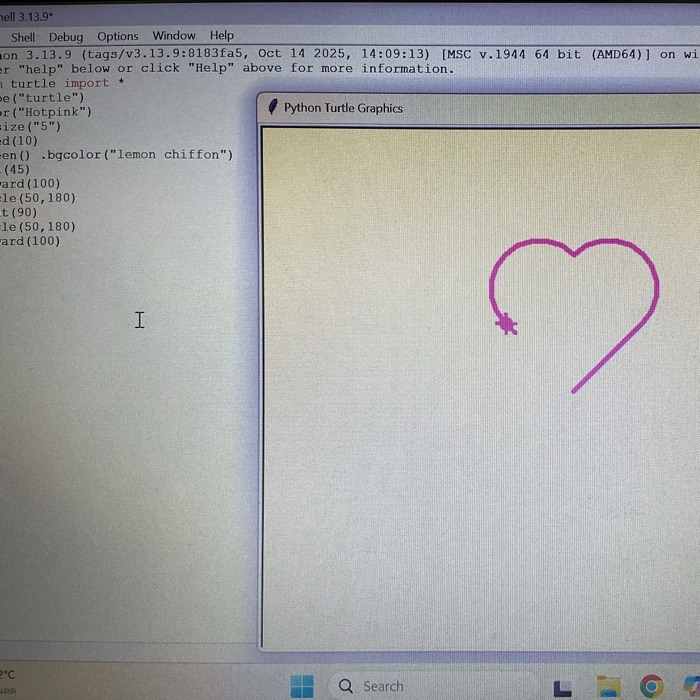Open the Shell menu
The height and width of the screenshot is (700, 700).
pyautogui.click(x=23, y=37)
